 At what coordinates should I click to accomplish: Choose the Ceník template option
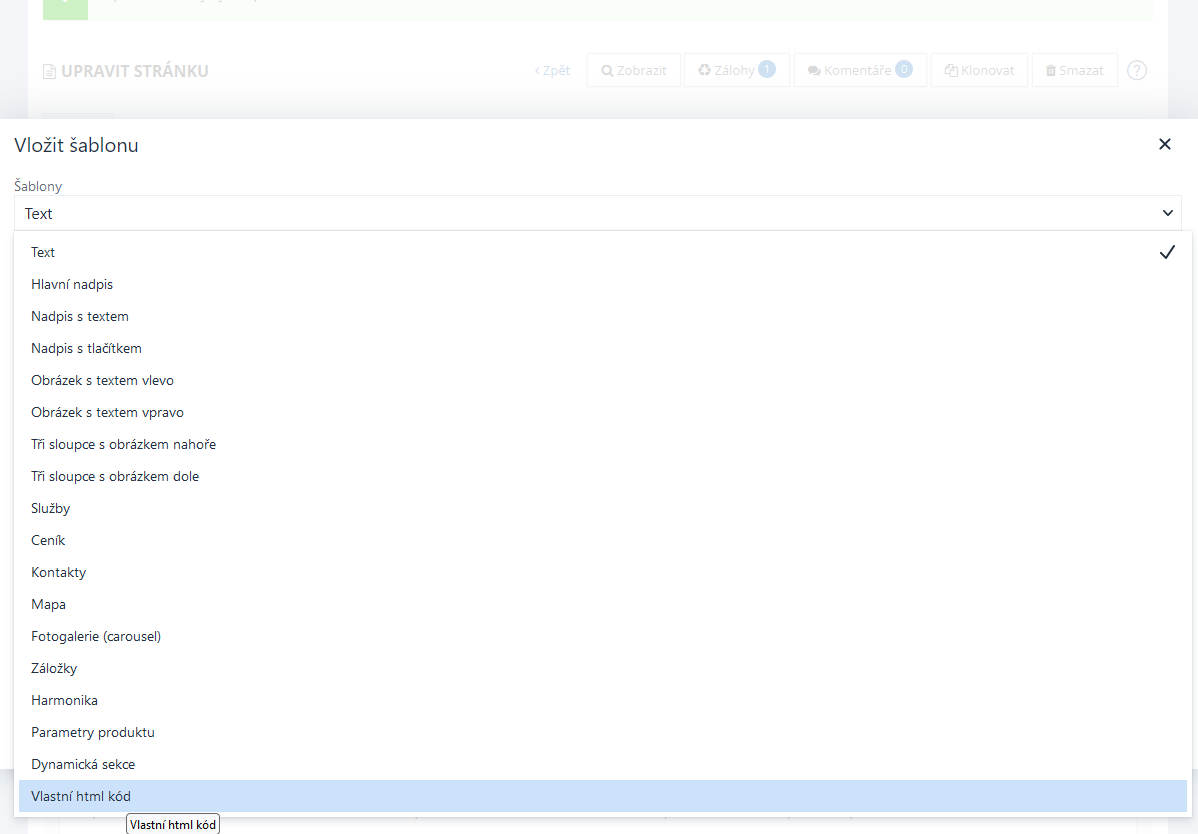pyautogui.click(x=48, y=540)
